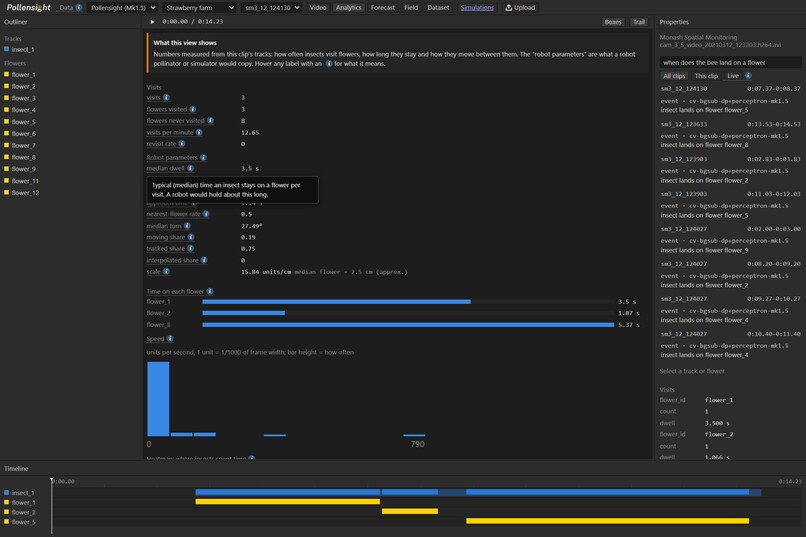Select flower_11 in the Outliner
This screenshot has height=537, width=806.
(25, 181)
